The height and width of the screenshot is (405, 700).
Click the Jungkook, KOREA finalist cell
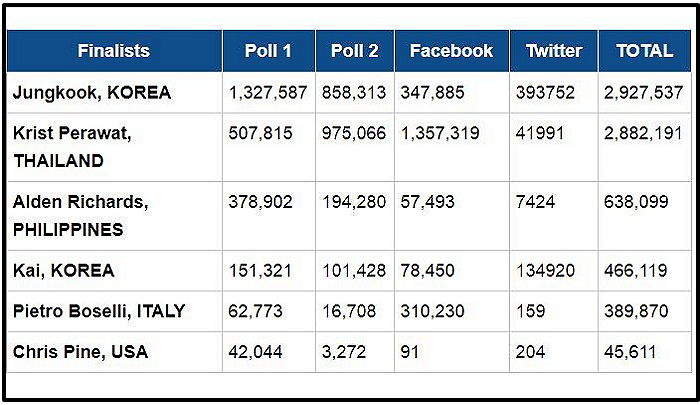[x=92, y=93]
